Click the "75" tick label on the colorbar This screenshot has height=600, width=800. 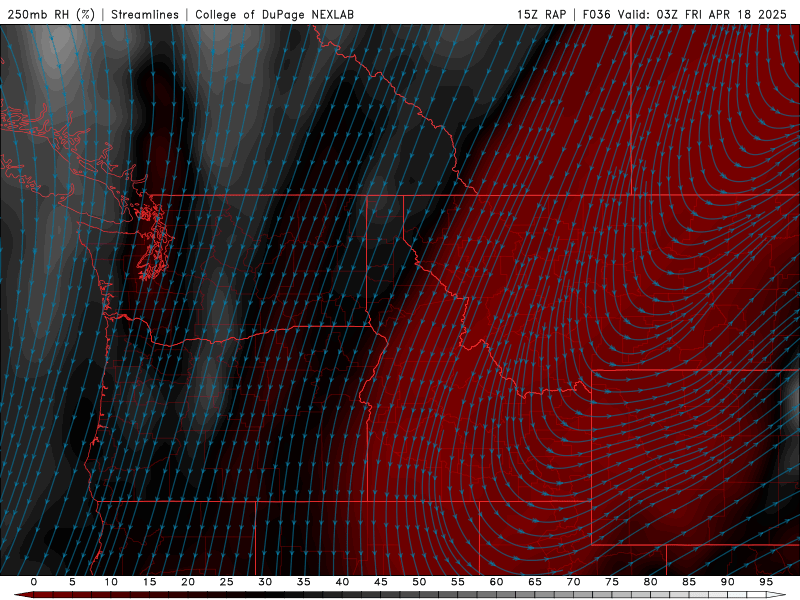click(612, 582)
